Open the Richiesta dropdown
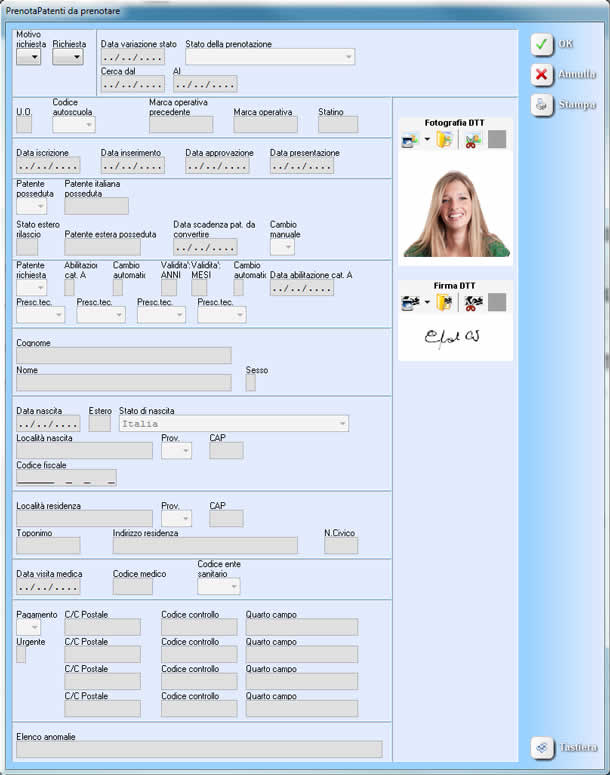 click(x=68, y=58)
